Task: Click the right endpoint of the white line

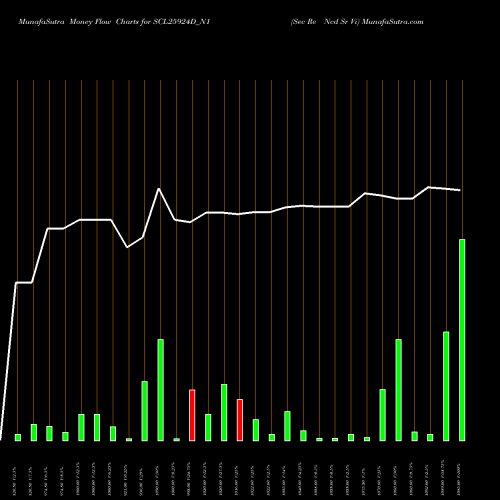Action: [x=460, y=190]
